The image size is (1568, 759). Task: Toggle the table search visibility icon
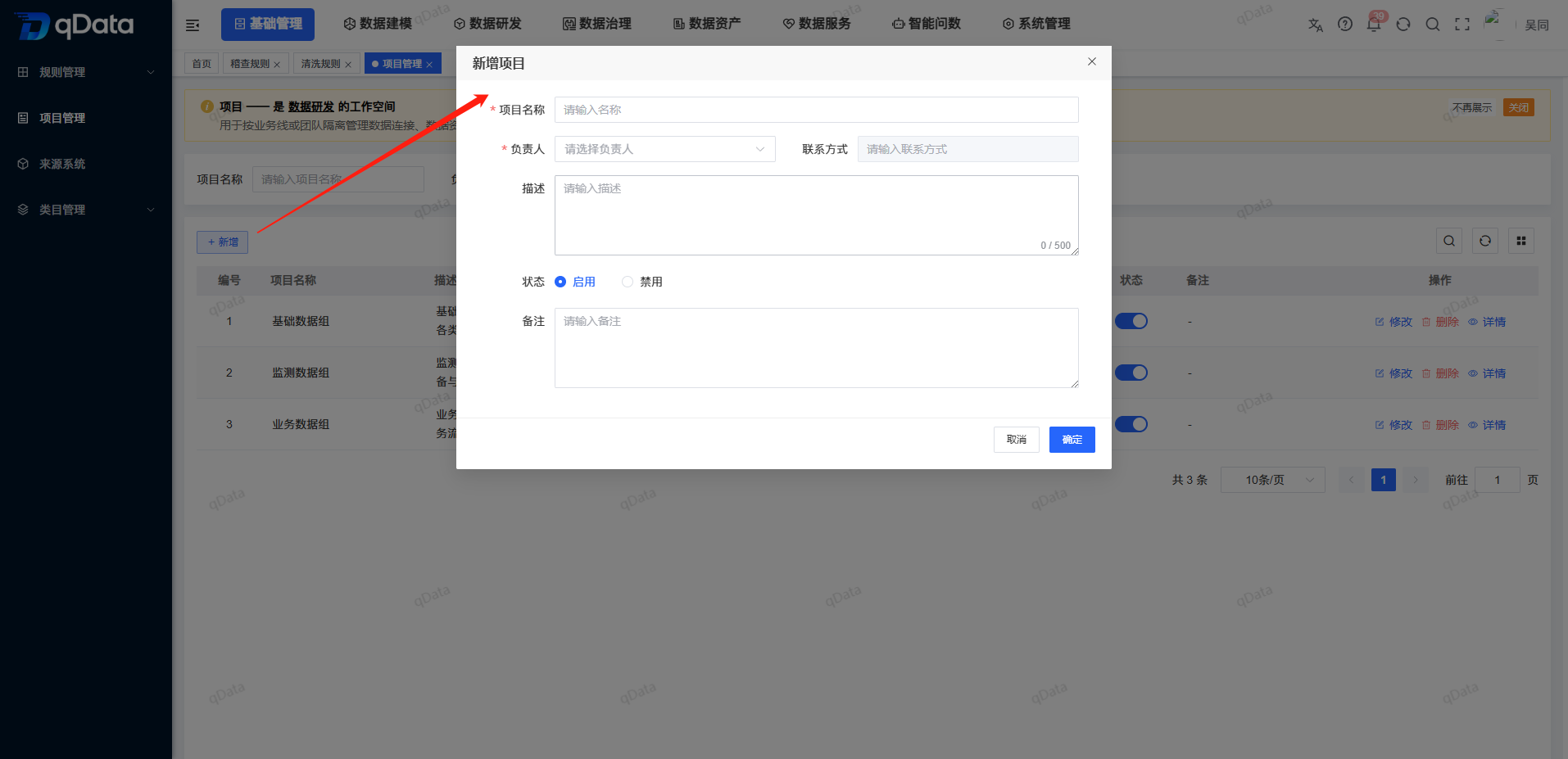(x=1449, y=241)
